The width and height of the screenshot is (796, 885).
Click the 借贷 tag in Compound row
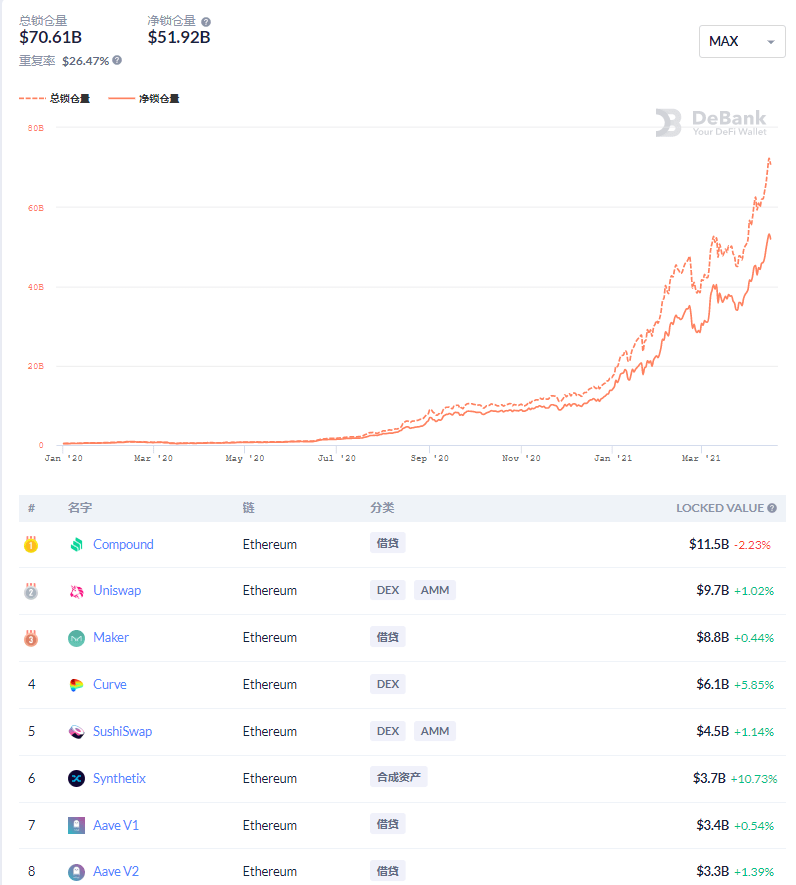(388, 543)
